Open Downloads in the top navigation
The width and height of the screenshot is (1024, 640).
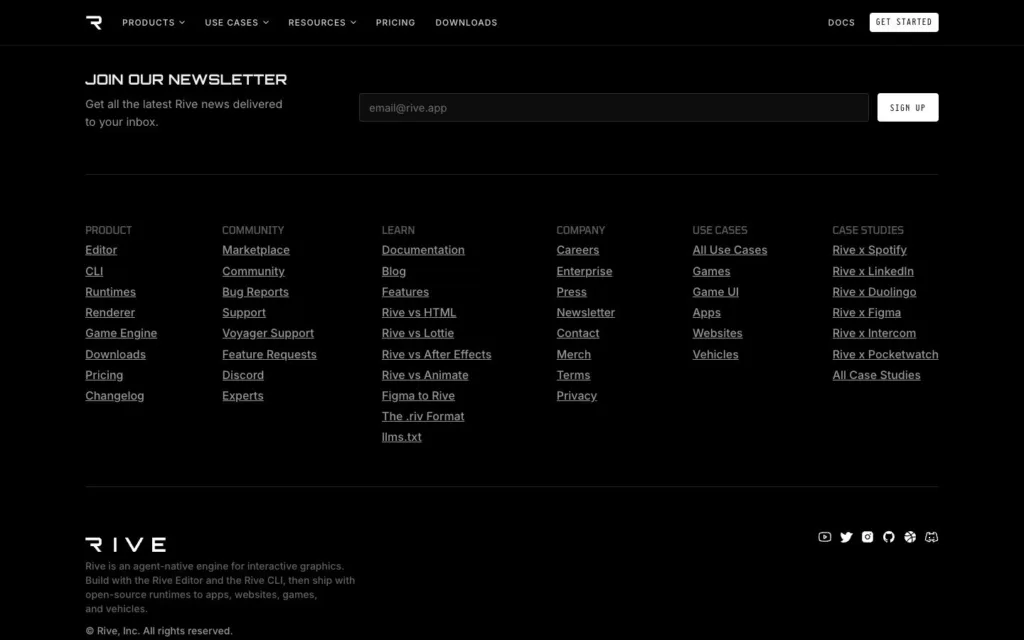tap(466, 22)
